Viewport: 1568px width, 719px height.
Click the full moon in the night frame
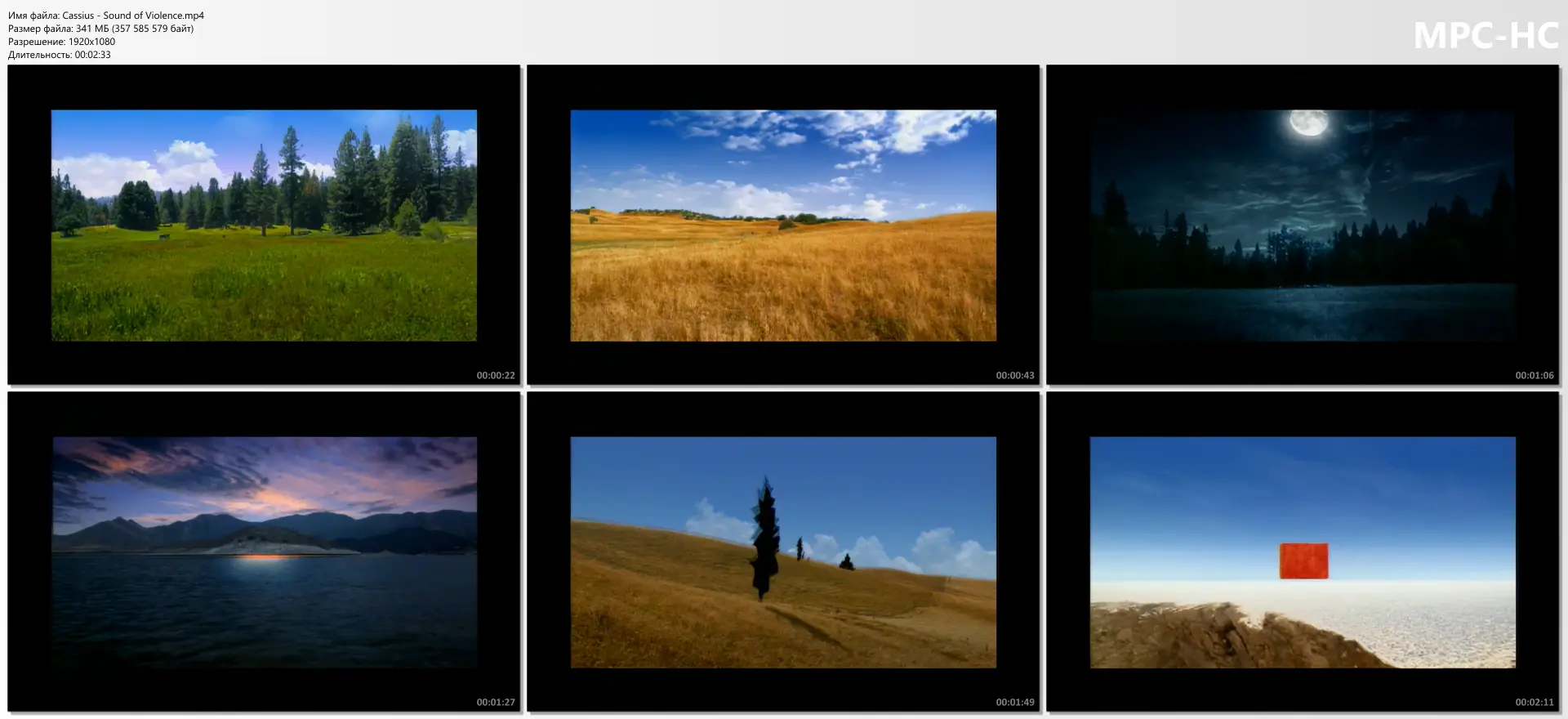coord(1308,123)
